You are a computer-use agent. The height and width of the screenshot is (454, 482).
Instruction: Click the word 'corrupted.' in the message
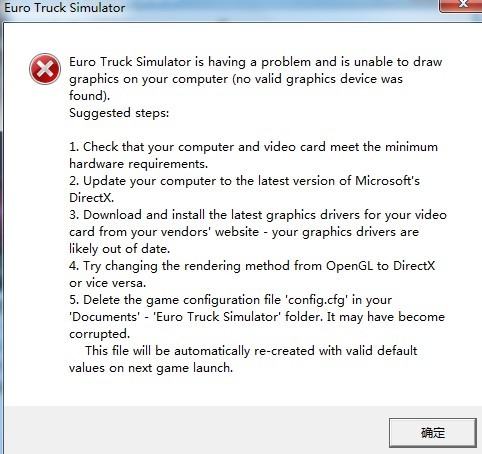click(x=99, y=334)
